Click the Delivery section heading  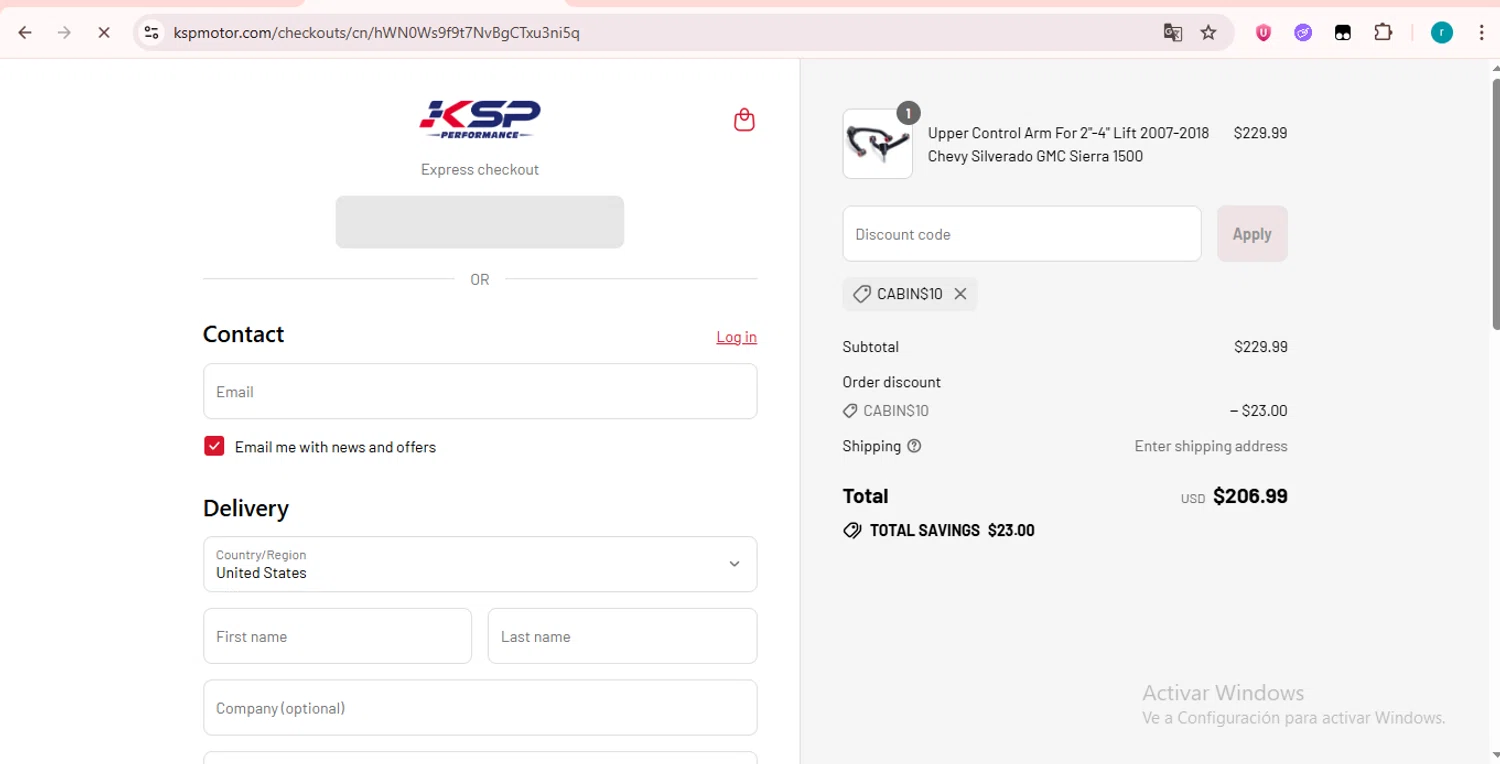click(x=246, y=508)
